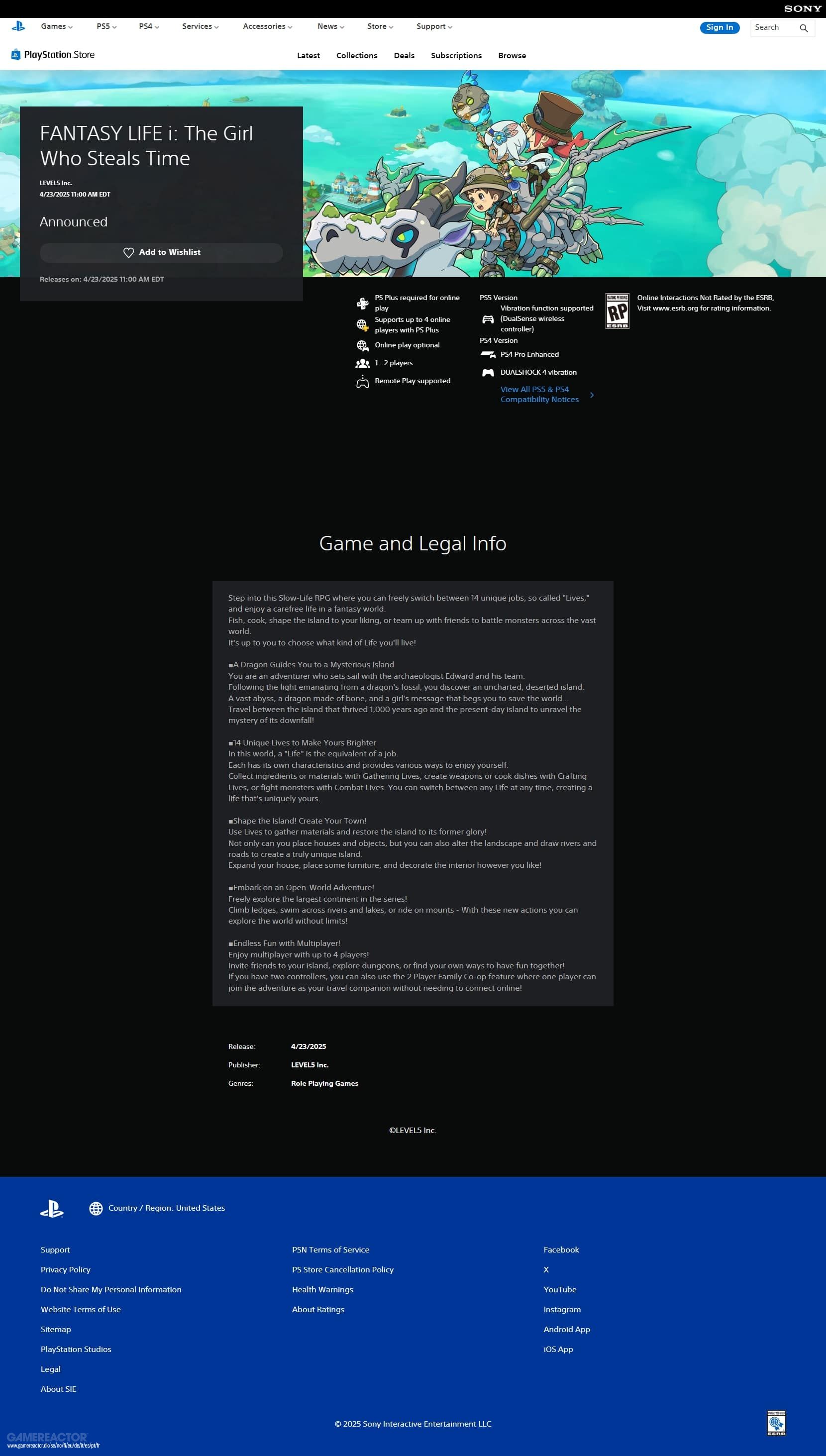Screen dimensions: 826x1456
Task: Click into the Search input field
Action: point(773,28)
